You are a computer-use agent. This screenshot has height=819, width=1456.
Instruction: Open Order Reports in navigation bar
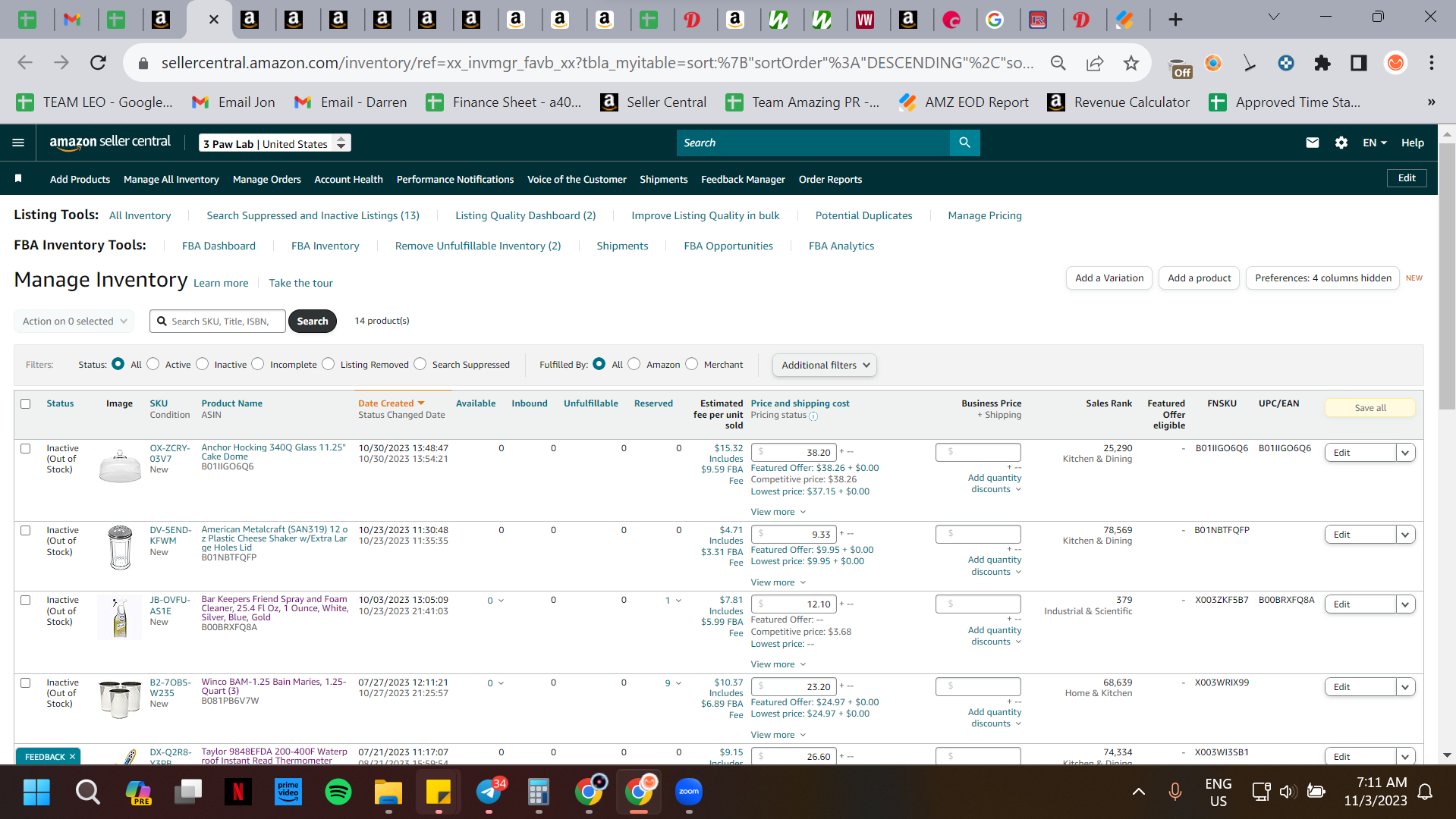(830, 179)
